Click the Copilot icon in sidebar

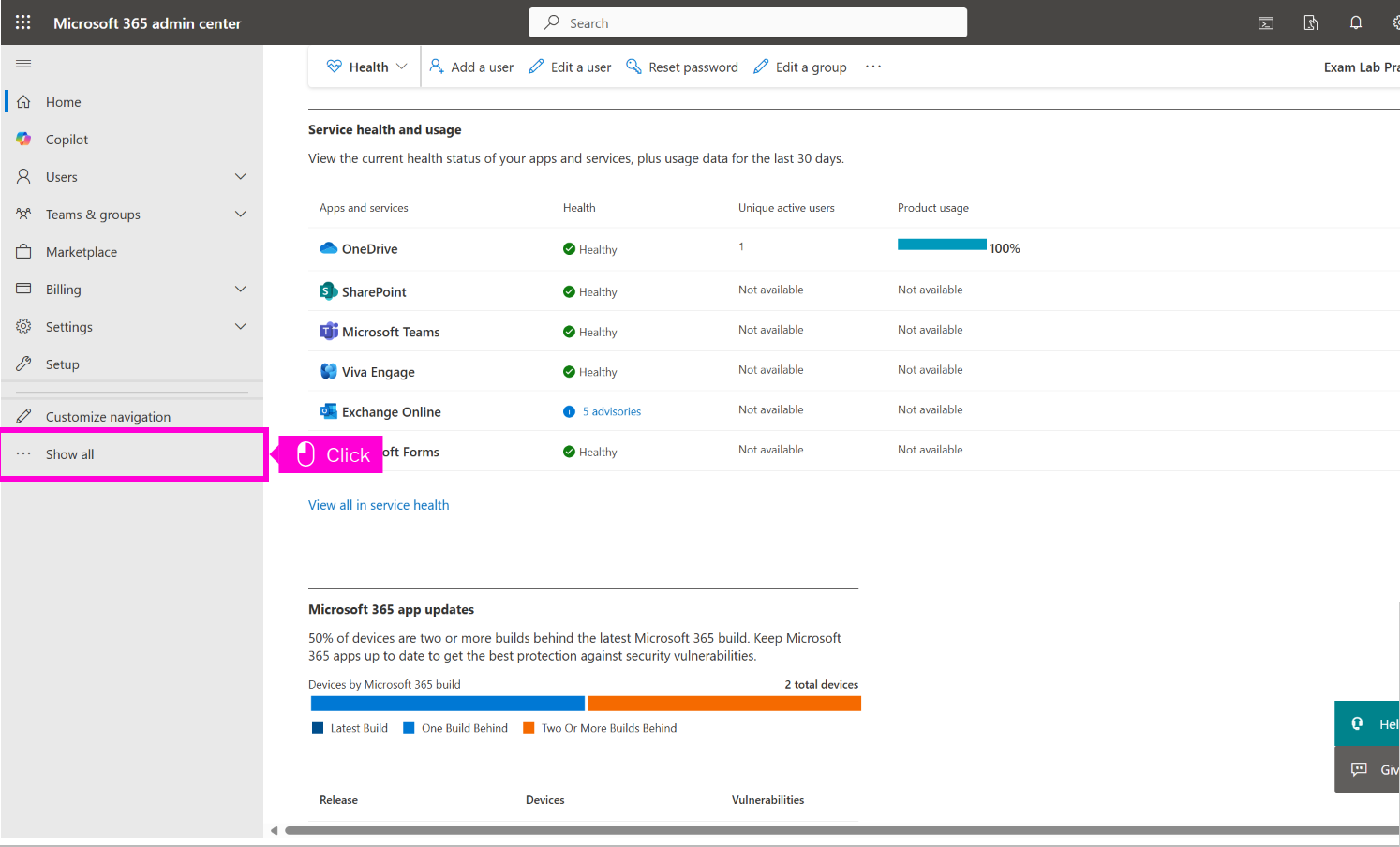tap(24, 140)
